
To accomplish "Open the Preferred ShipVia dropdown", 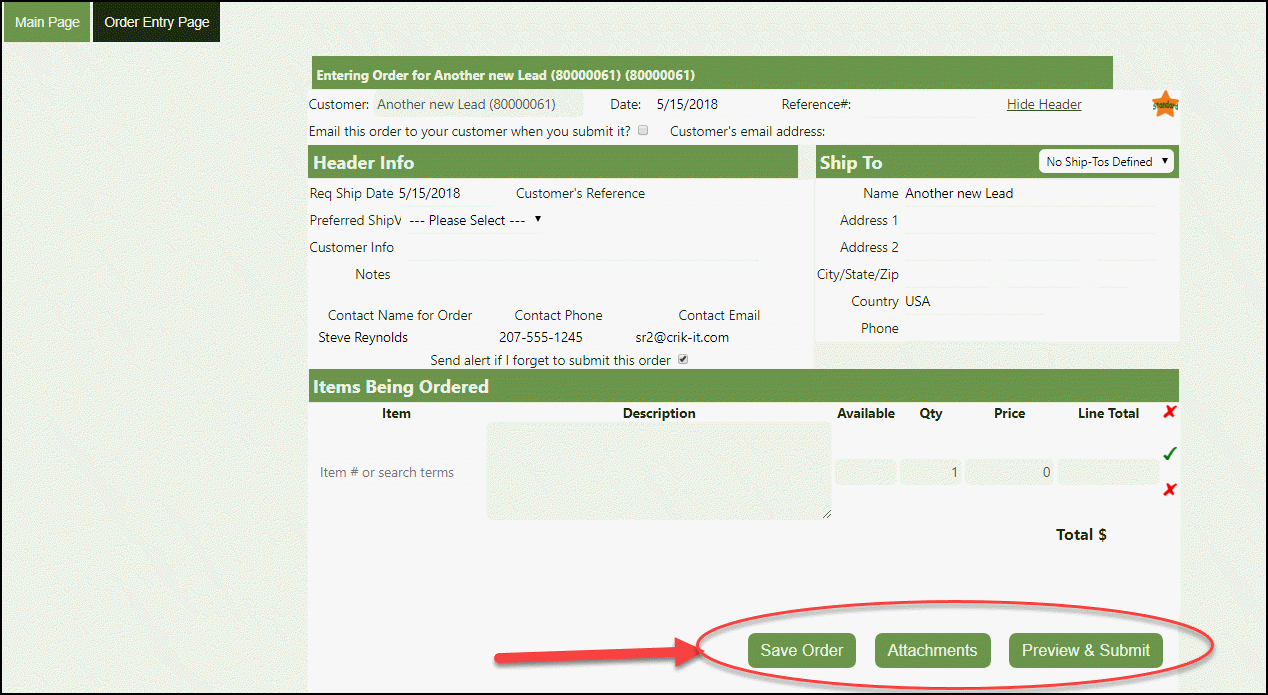I will (475, 220).
